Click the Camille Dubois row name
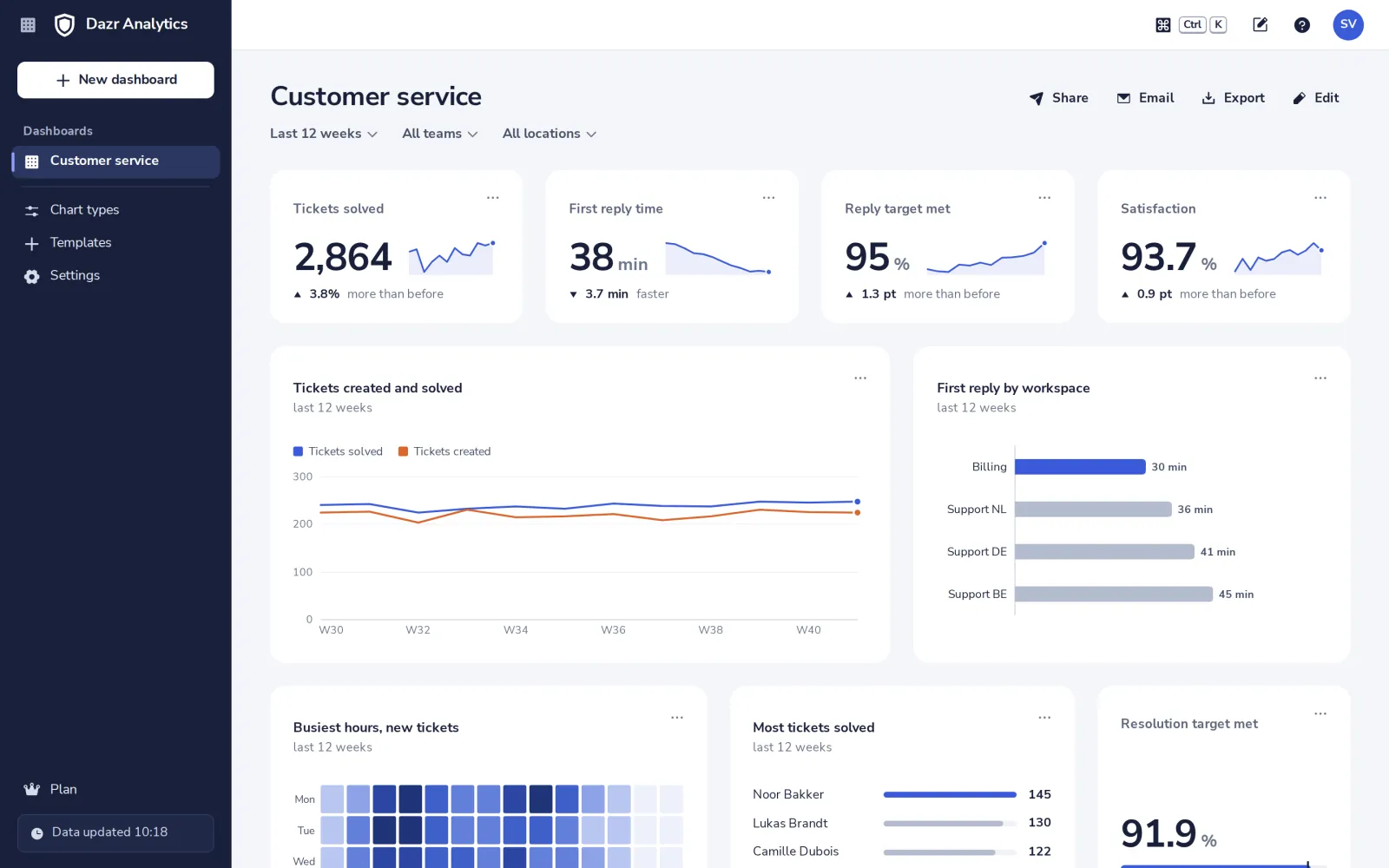The height and width of the screenshot is (868, 1389). coord(796,852)
